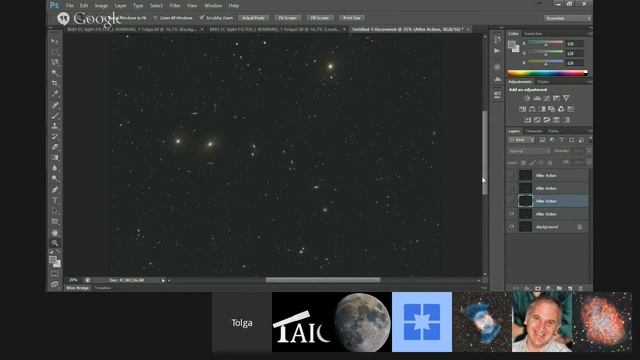Select the Dodge tool

(x=54, y=178)
